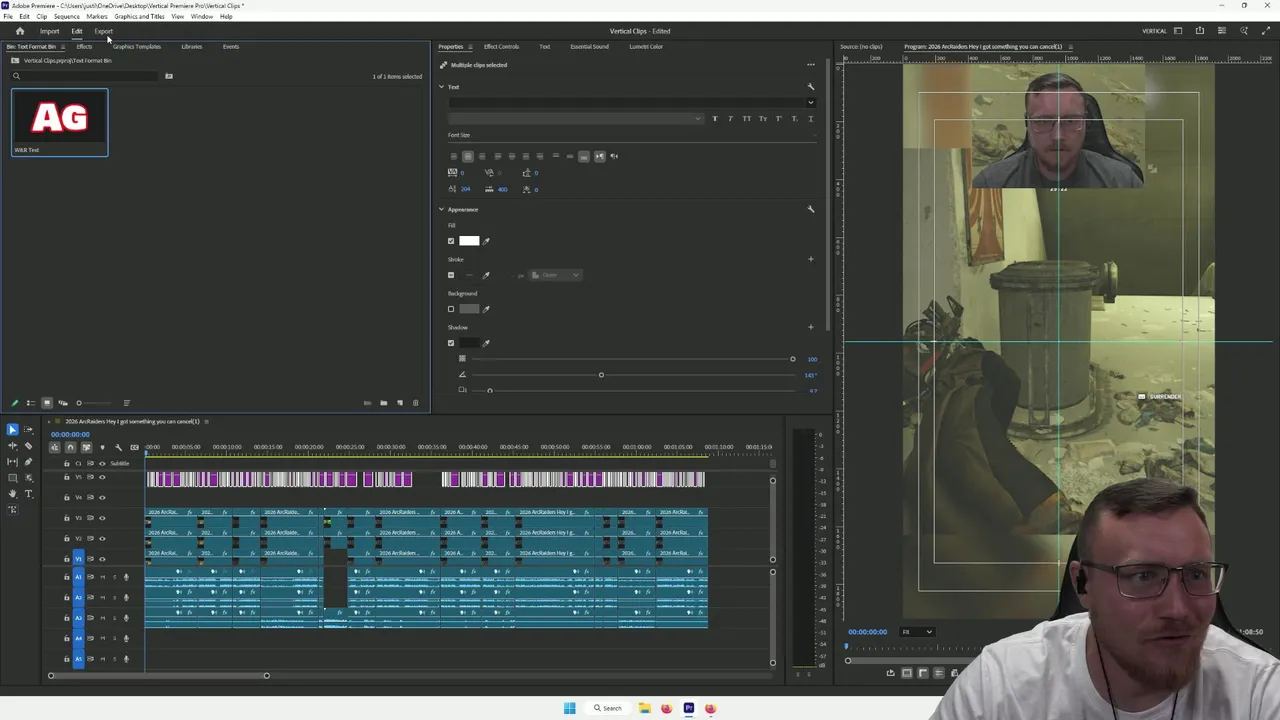Screen dimensions: 1280x720
Task: Apply Faux Italic text style
Action: click(731, 119)
